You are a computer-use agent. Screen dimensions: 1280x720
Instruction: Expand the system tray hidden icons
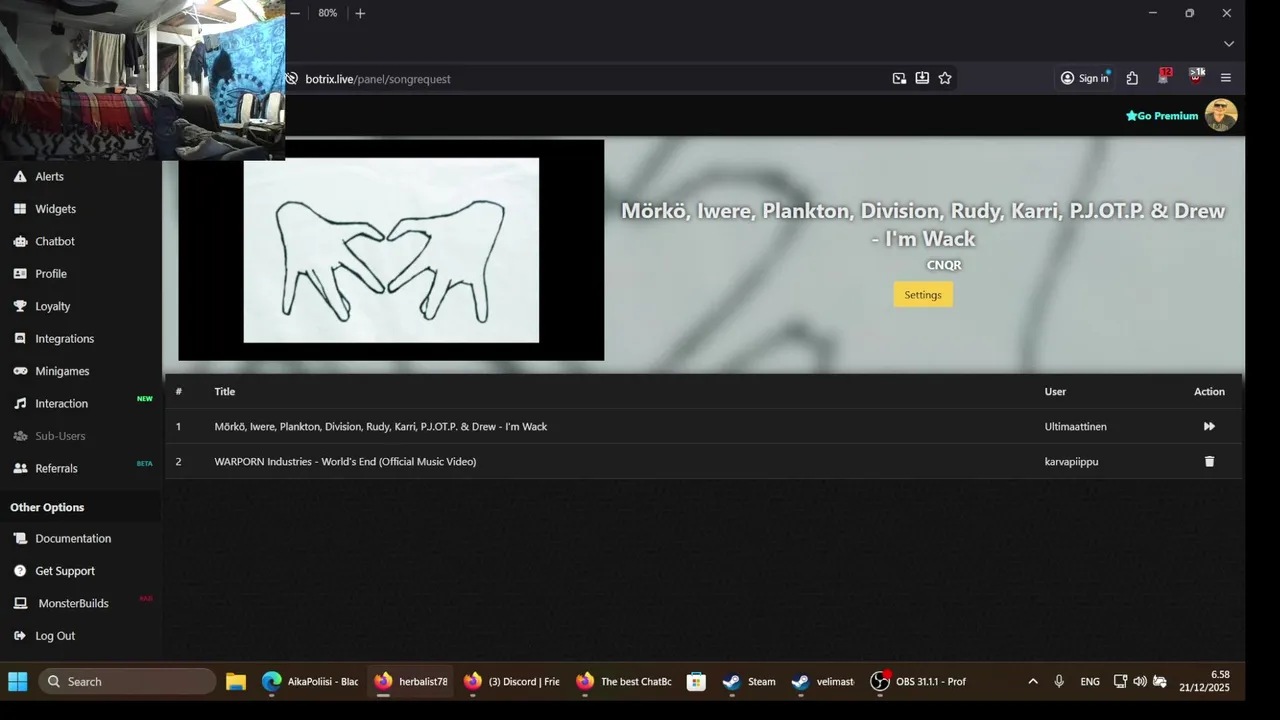[1033, 682]
